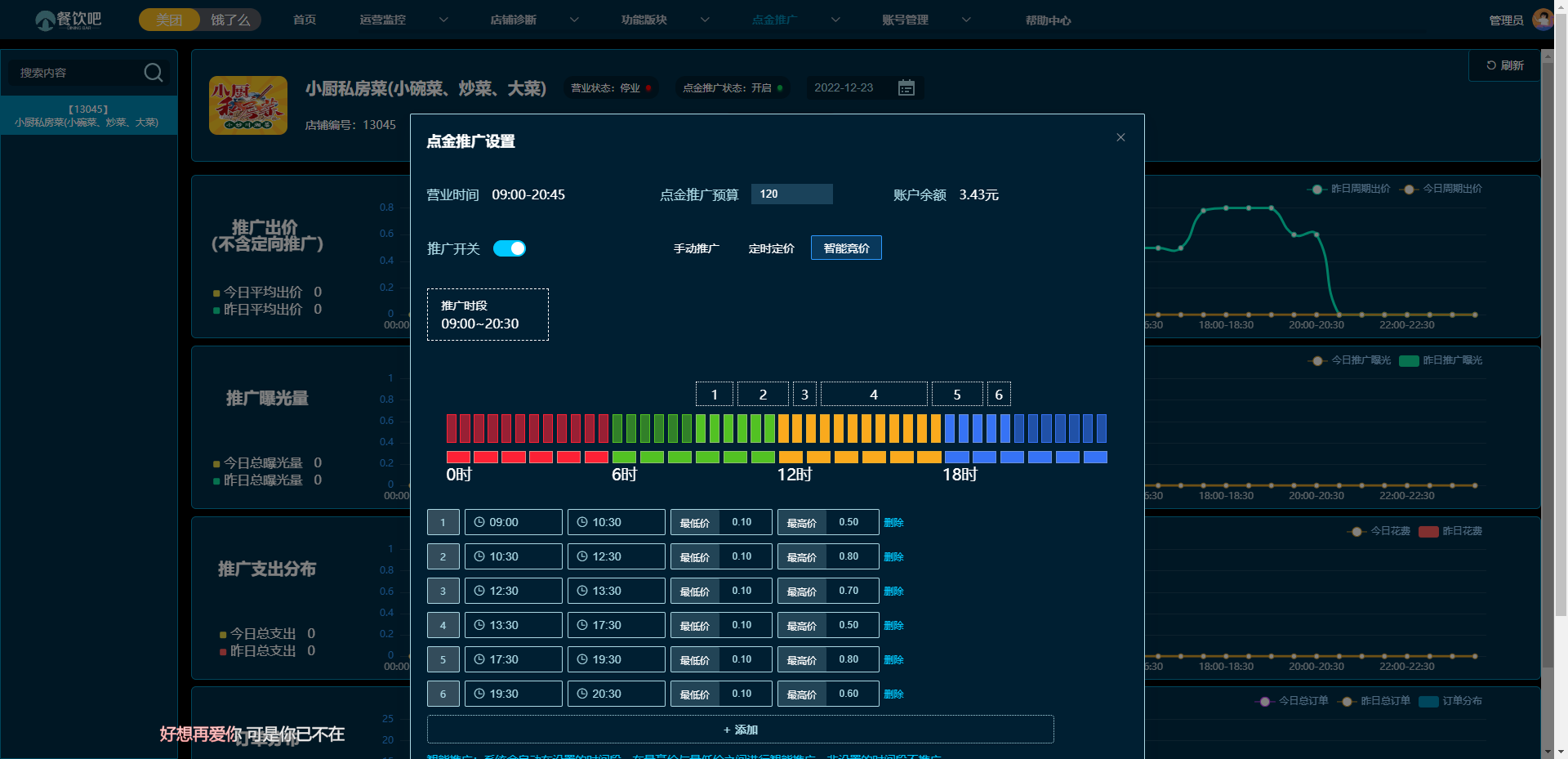Screen dimensions: 1568x759
Task: Select the 手动推广 mode tab
Action: coord(696,248)
